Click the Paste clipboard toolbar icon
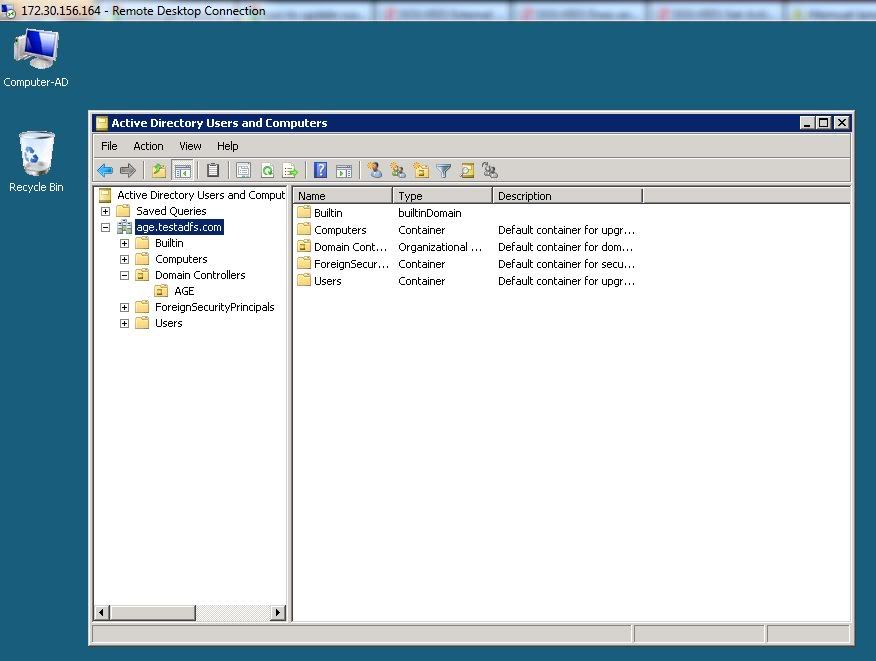 click(213, 170)
